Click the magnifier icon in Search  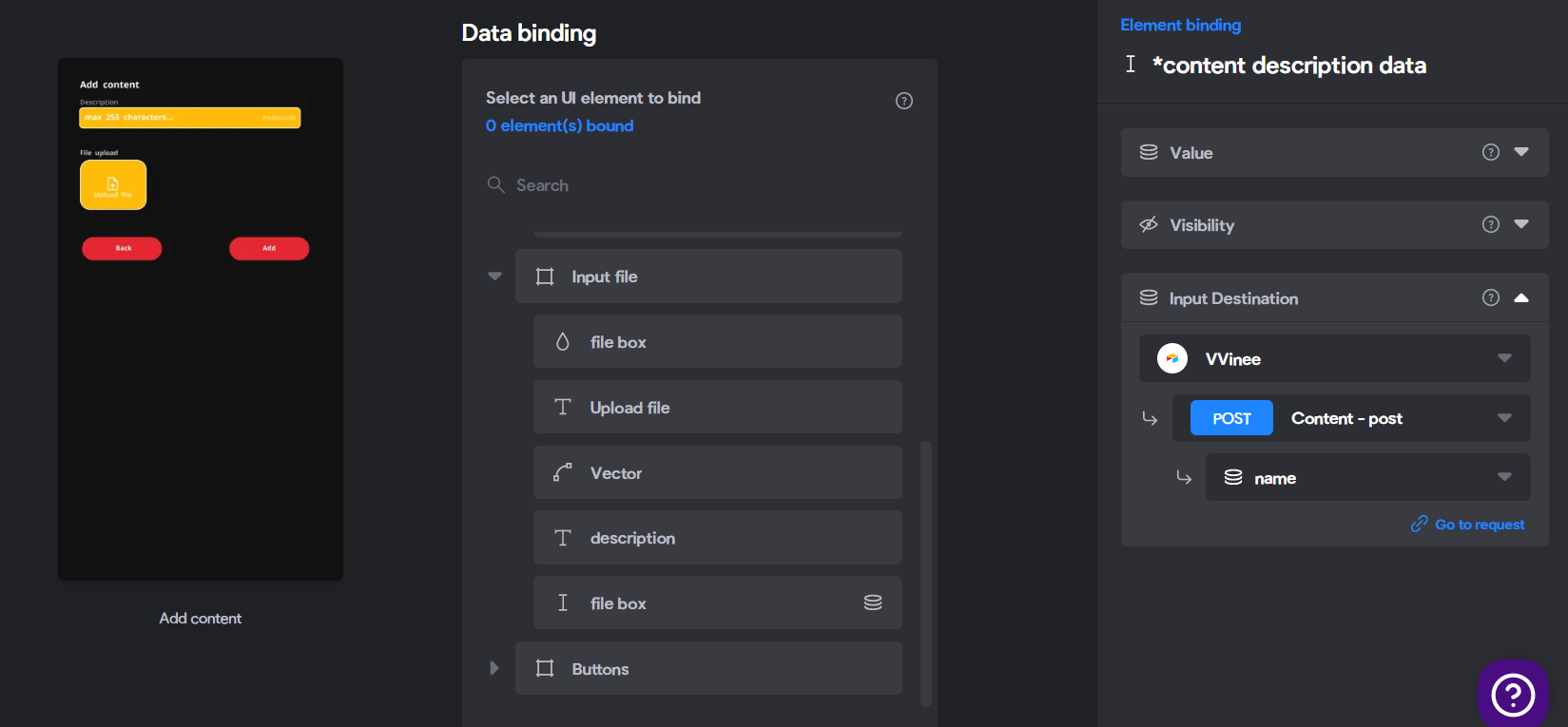pyautogui.click(x=495, y=184)
